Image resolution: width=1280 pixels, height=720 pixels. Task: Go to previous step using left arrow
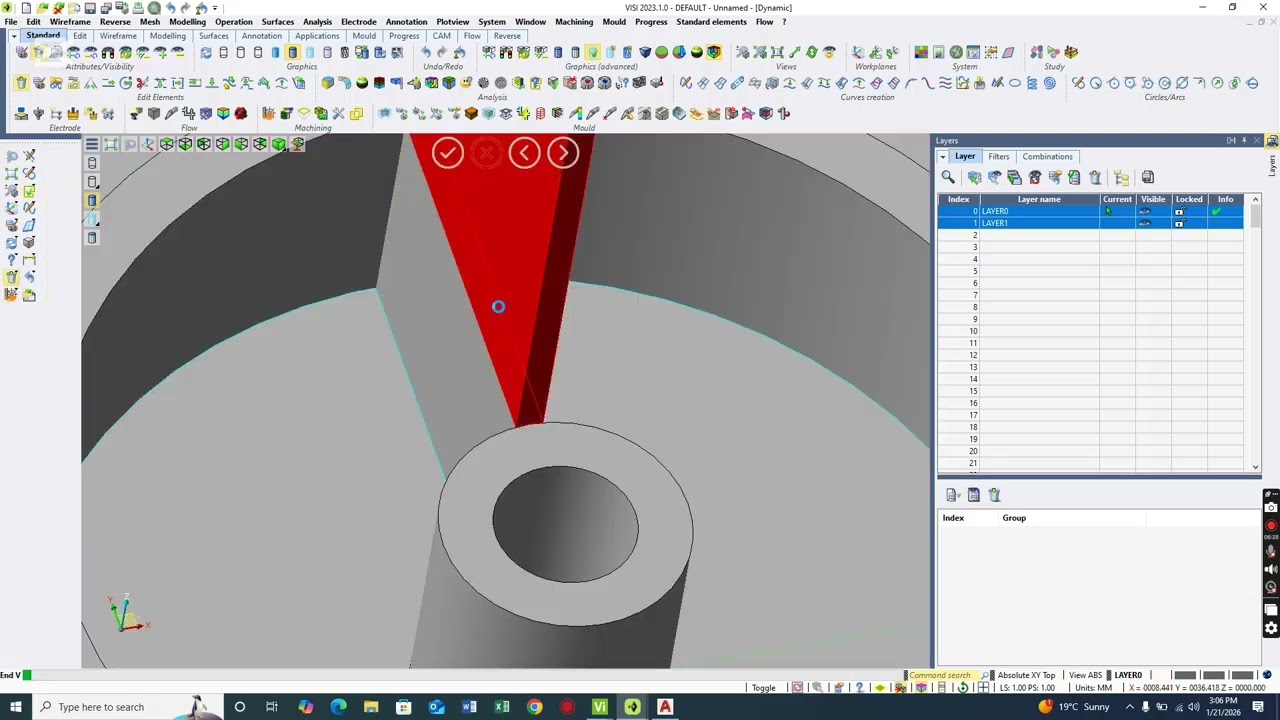[x=524, y=152]
